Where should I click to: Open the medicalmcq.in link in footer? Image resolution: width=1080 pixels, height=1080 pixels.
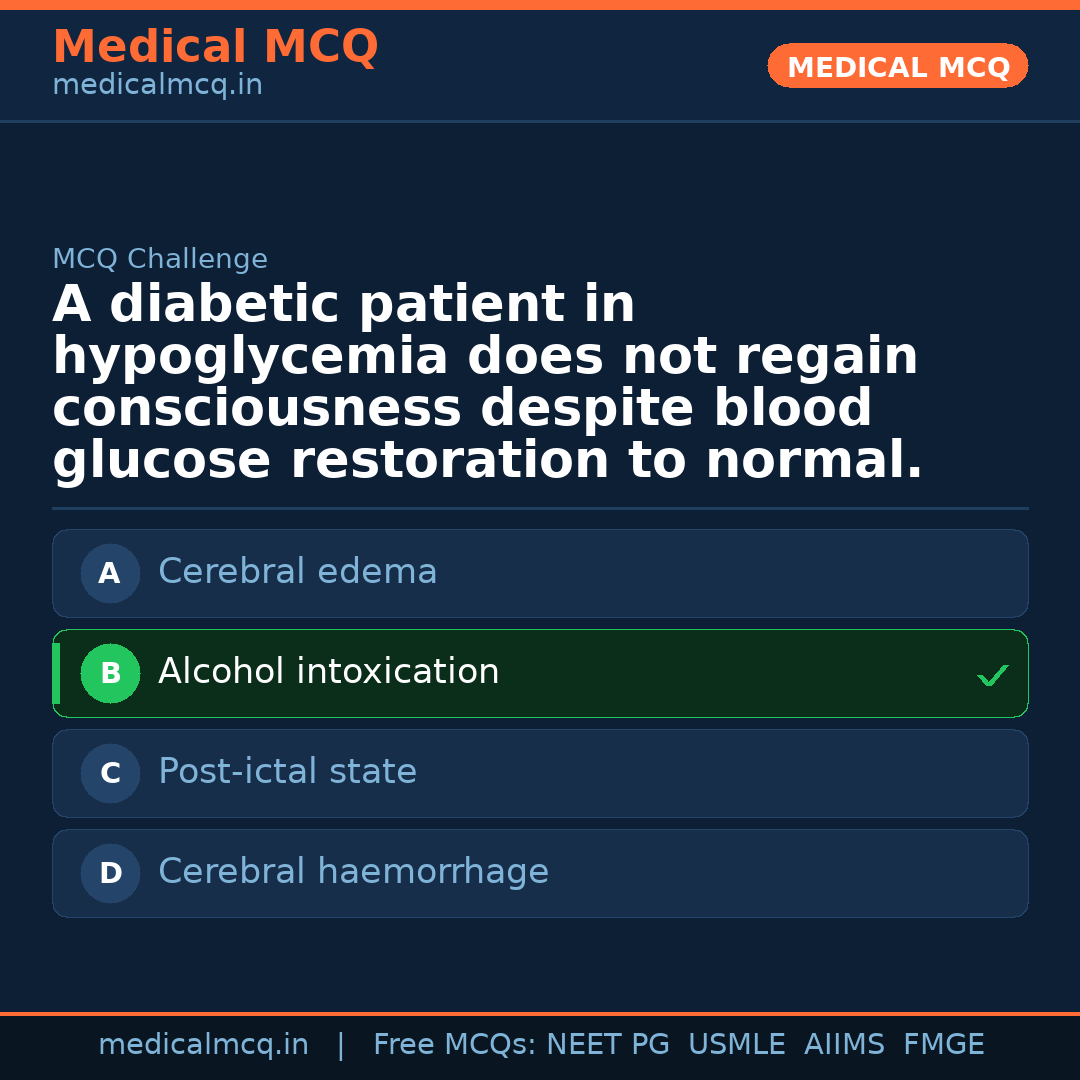(203, 1045)
